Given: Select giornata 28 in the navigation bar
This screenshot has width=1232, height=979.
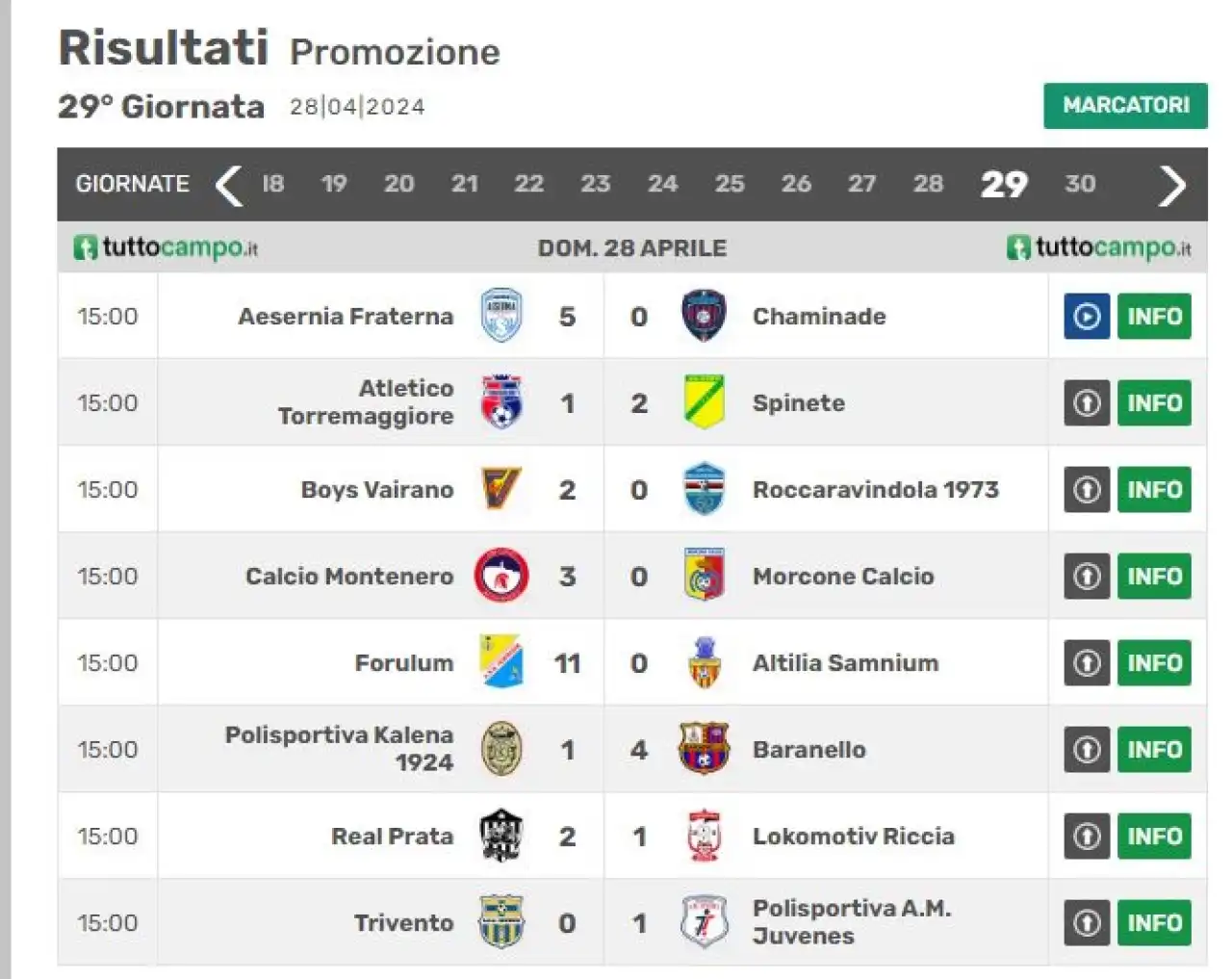Looking at the screenshot, I should [x=928, y=184].
